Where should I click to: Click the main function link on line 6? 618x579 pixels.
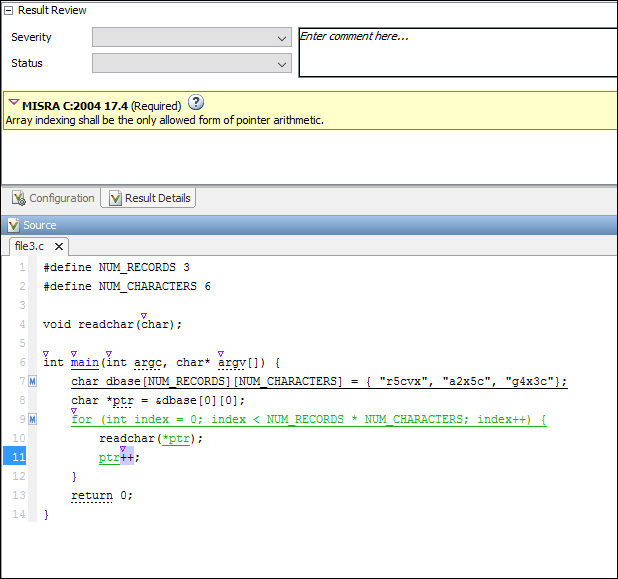pyautogui.click(x=85, y=362)
